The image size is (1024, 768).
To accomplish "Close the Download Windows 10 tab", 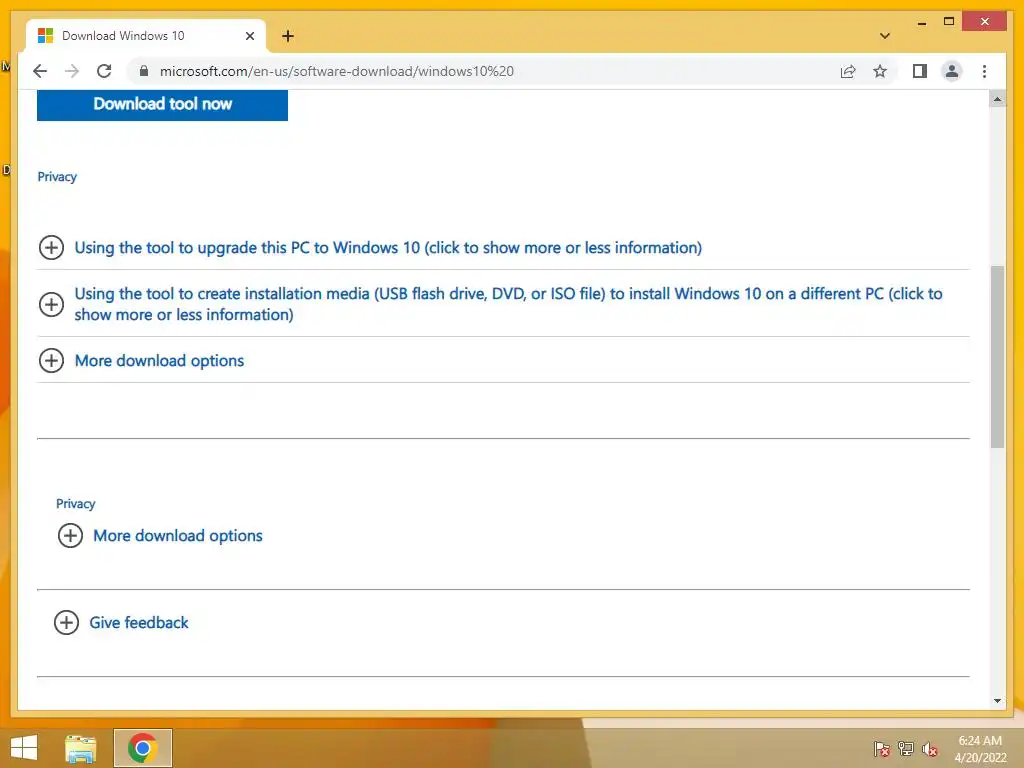I will (x=249, y=36).
